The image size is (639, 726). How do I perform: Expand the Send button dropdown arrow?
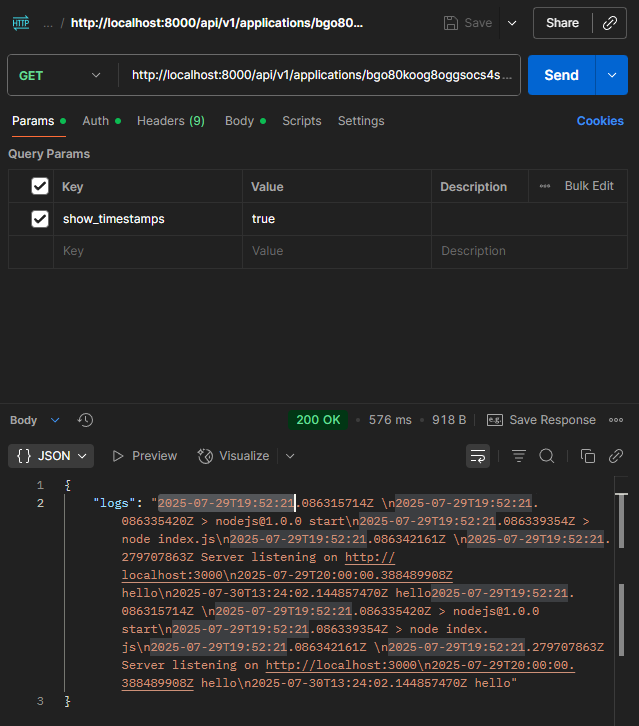pos(612,75)
